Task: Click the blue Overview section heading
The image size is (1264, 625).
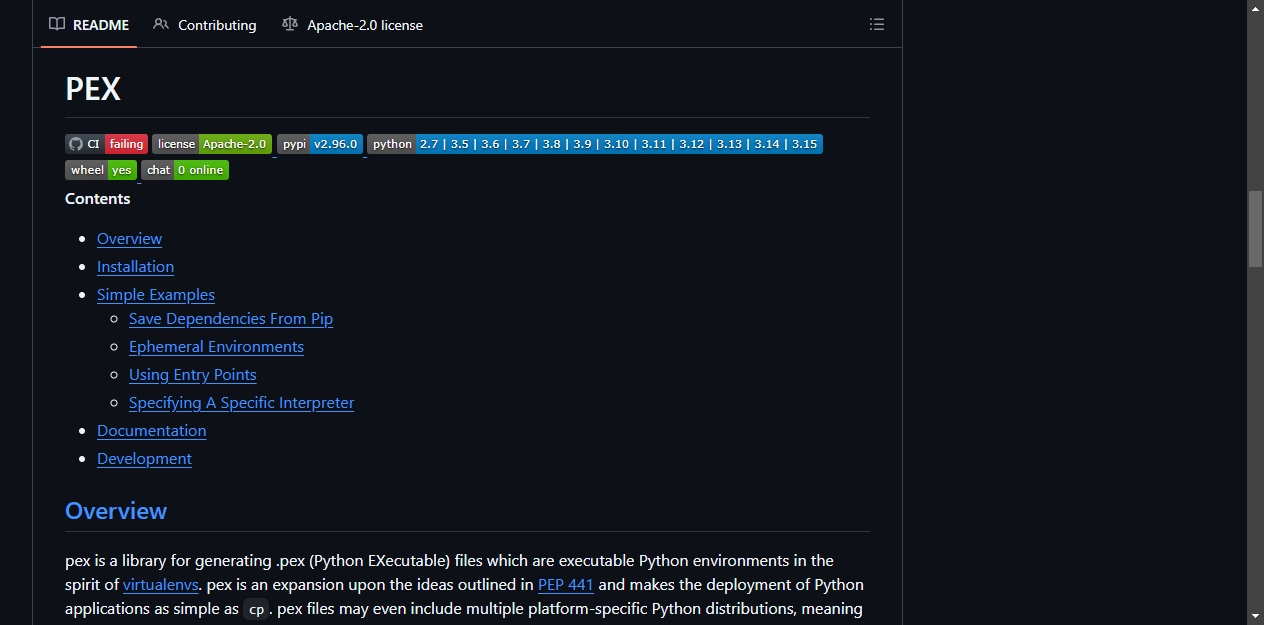Action: point(116,511)
